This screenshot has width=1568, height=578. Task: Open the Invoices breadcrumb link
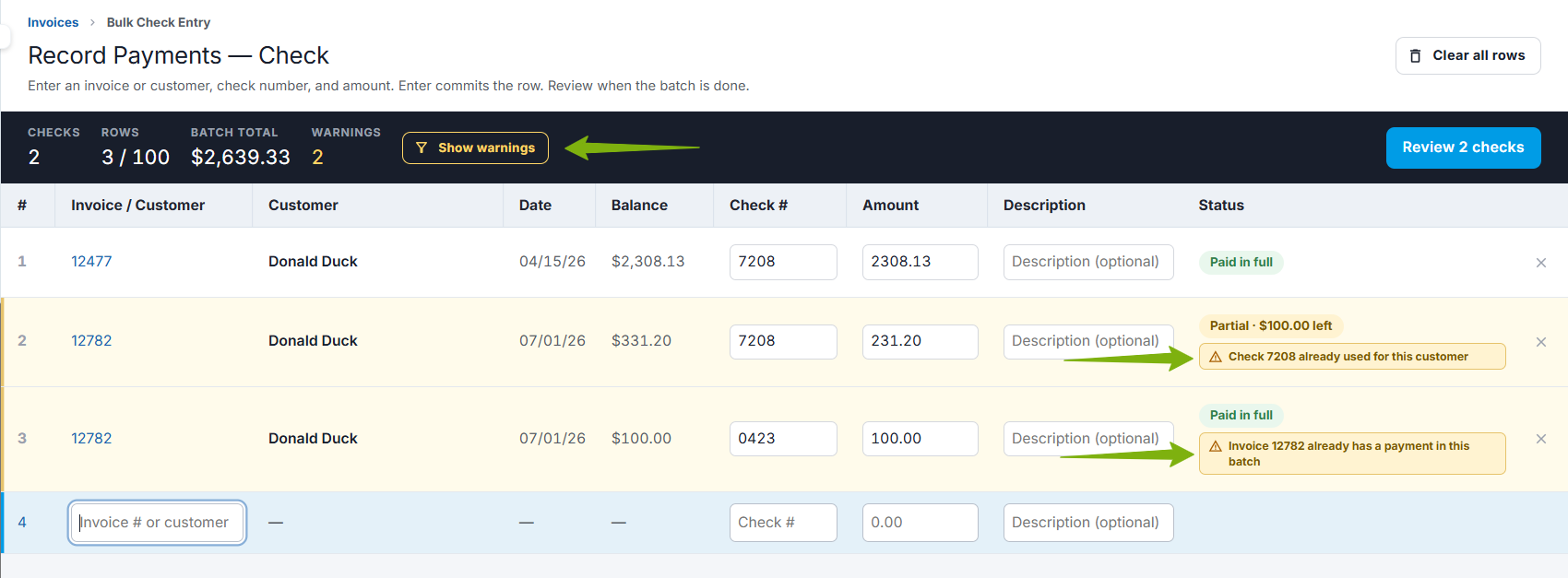(53, 22)
